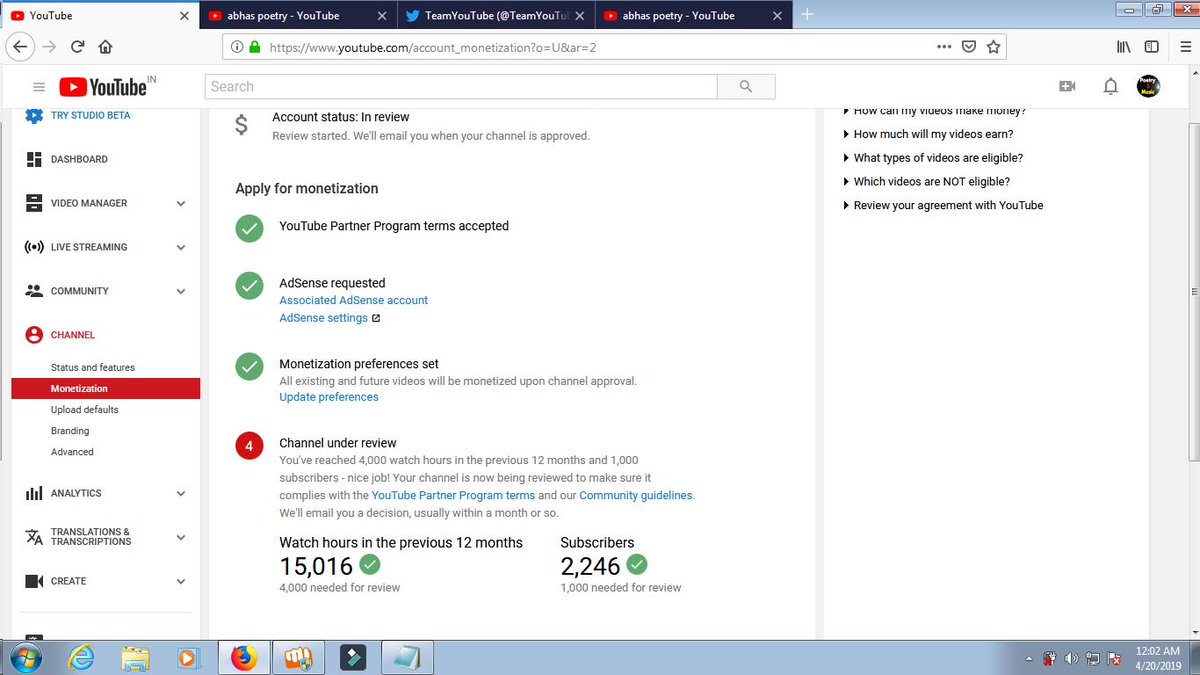Go to Branding settings
Viewport: 1200px width, 675px height.
pyautogui.click(x=70, y=431)
